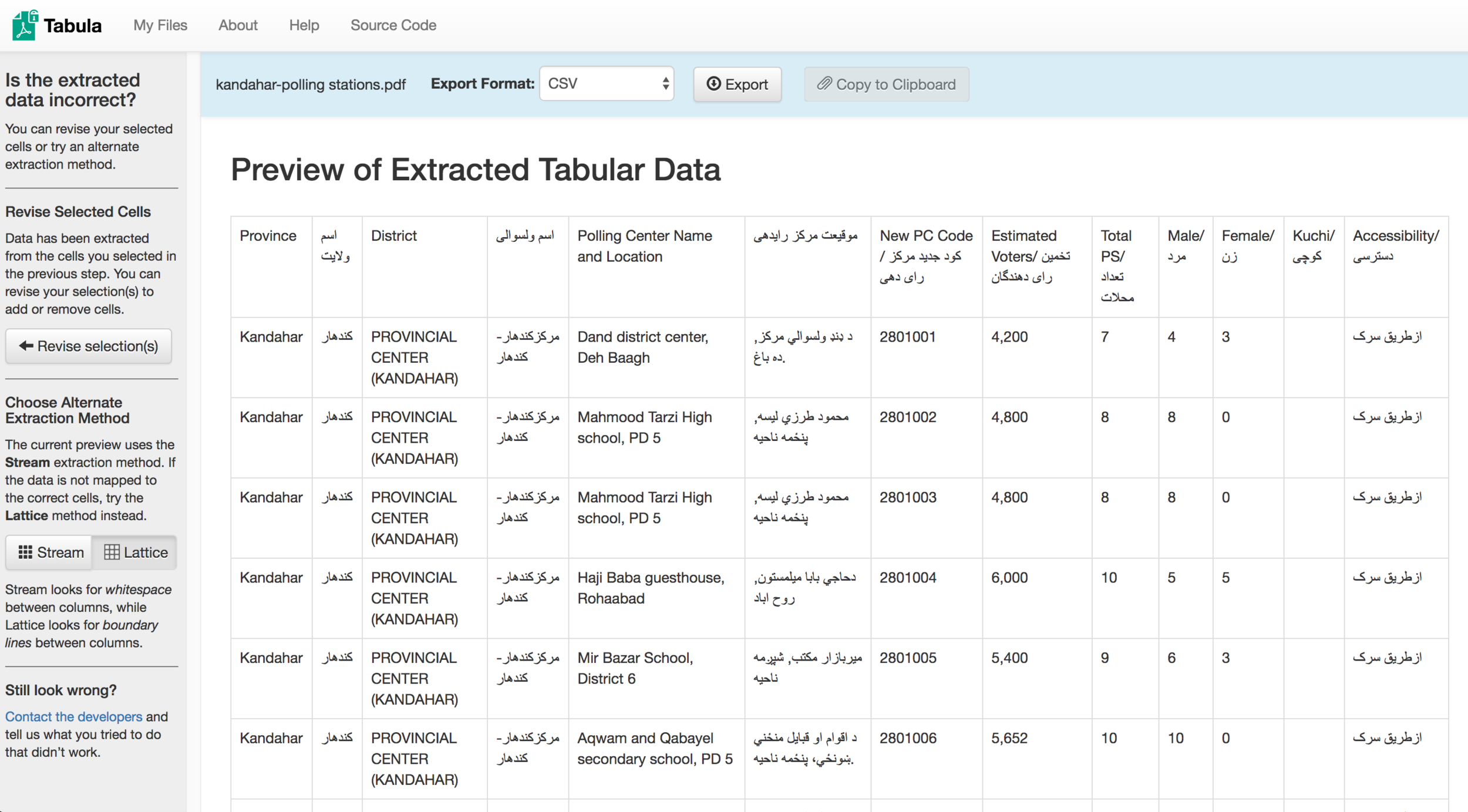Click the New PC Code header cell
This screenshot has height=812, width=1468.
click(927, 267)
